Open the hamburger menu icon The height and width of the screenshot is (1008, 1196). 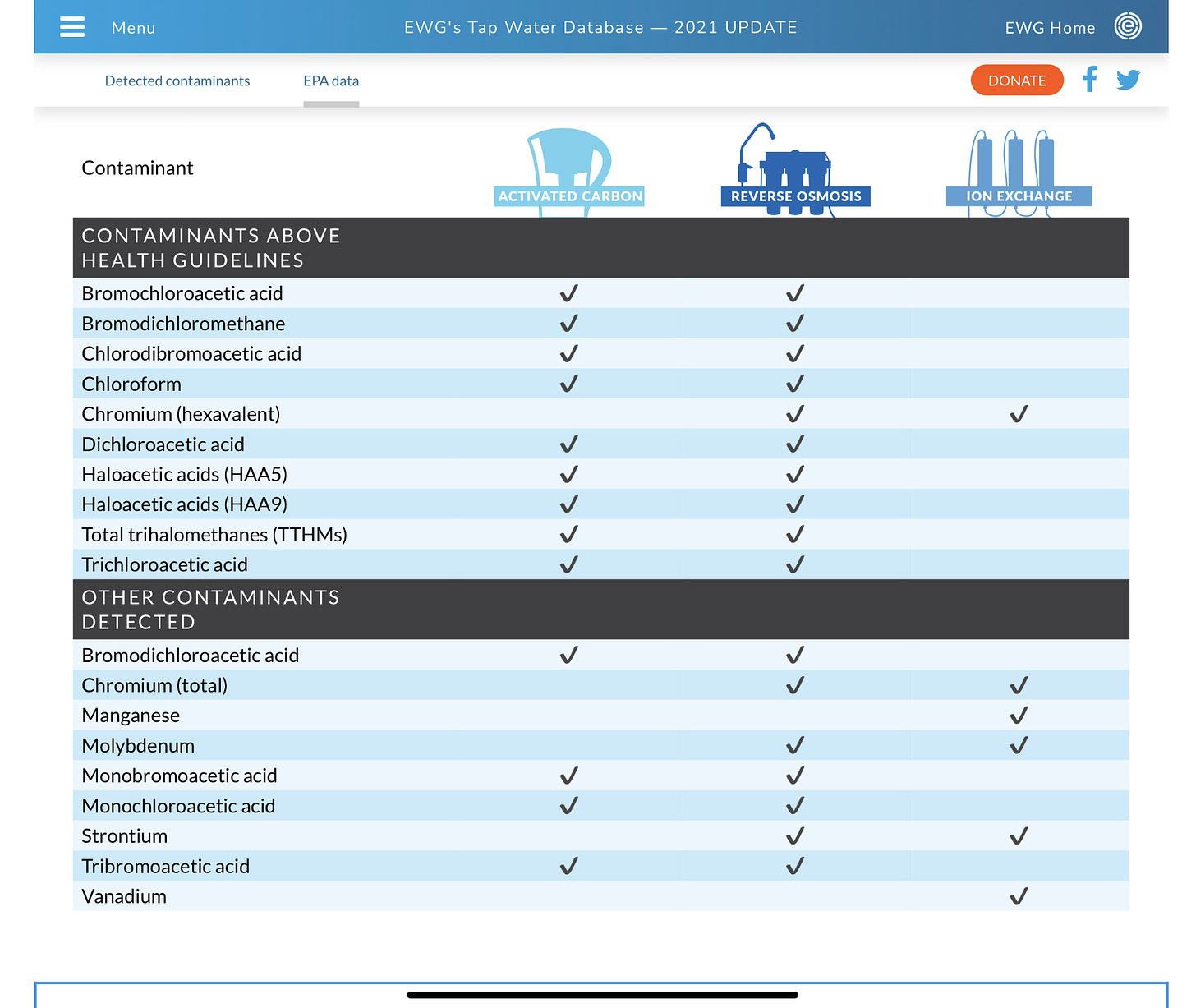point(72,27)
